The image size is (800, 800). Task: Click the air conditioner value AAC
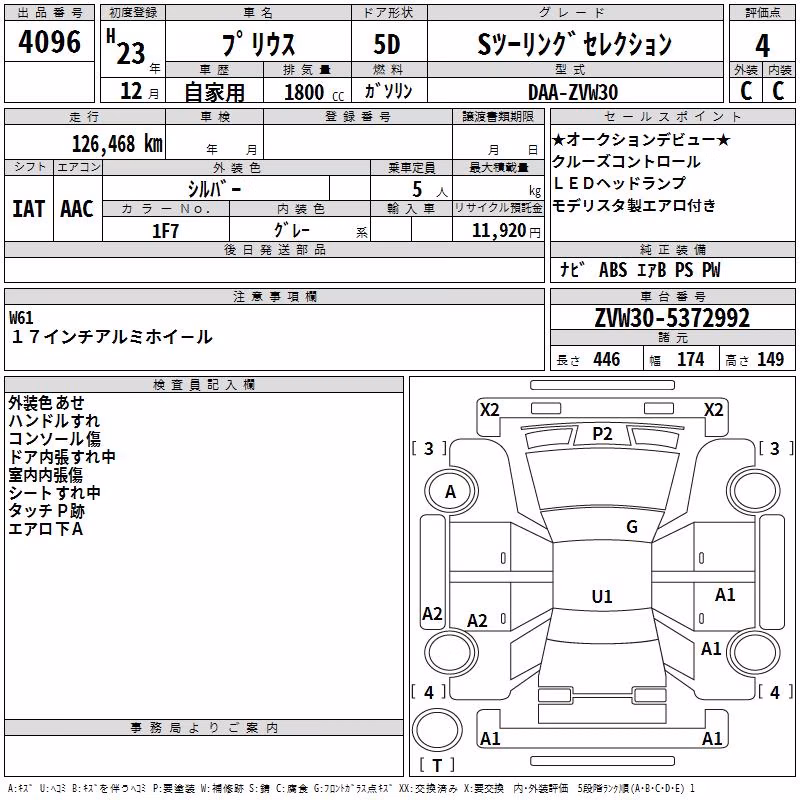click(x=77, y=209)
